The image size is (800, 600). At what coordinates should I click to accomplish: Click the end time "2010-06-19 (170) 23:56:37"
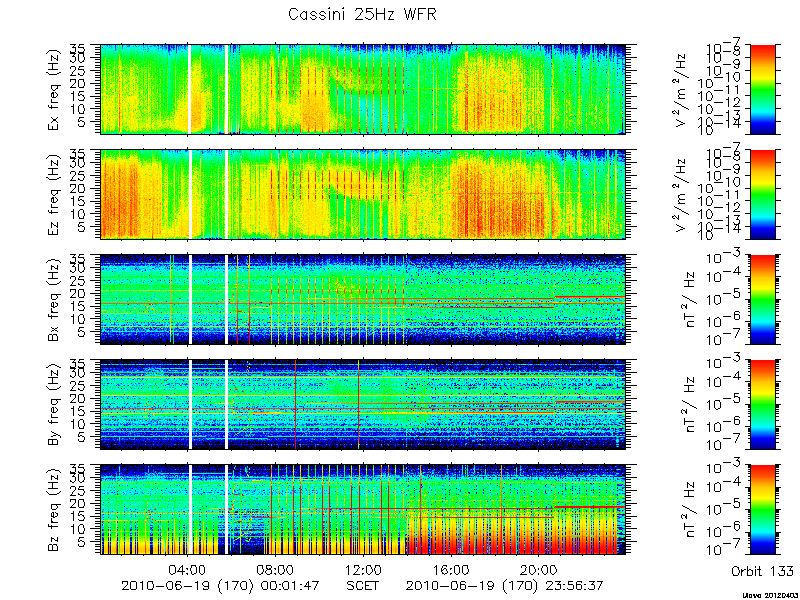[505, 586]
